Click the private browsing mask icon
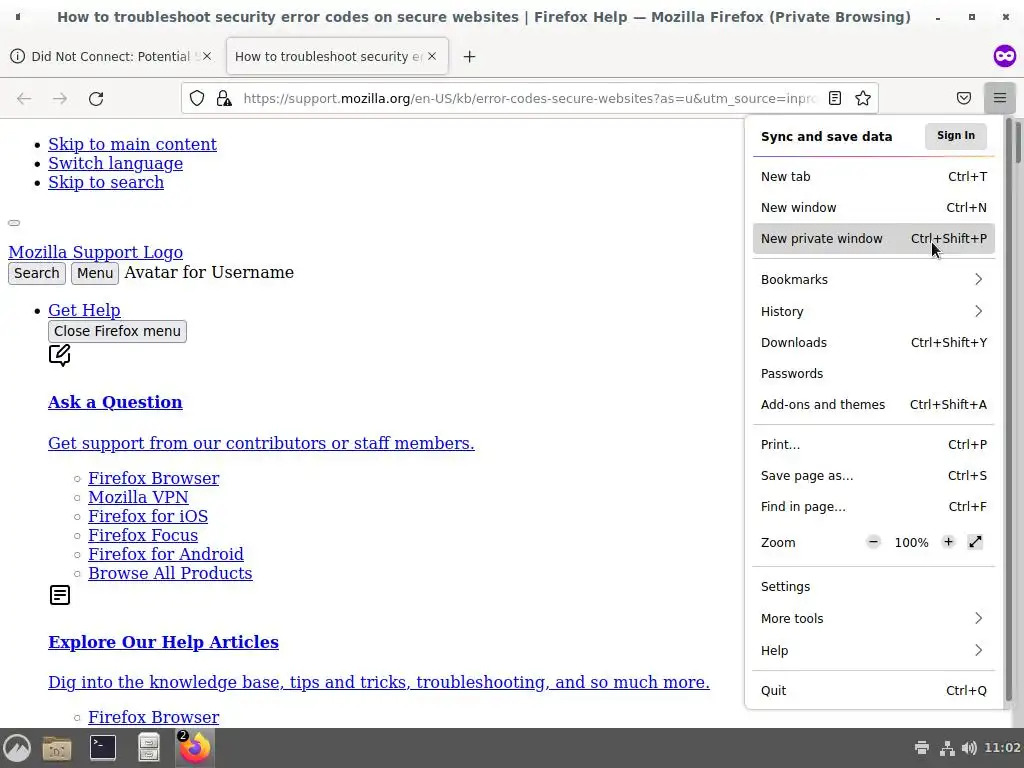The height and width of the screenshot is (768, 1024). pos(1005,56)
